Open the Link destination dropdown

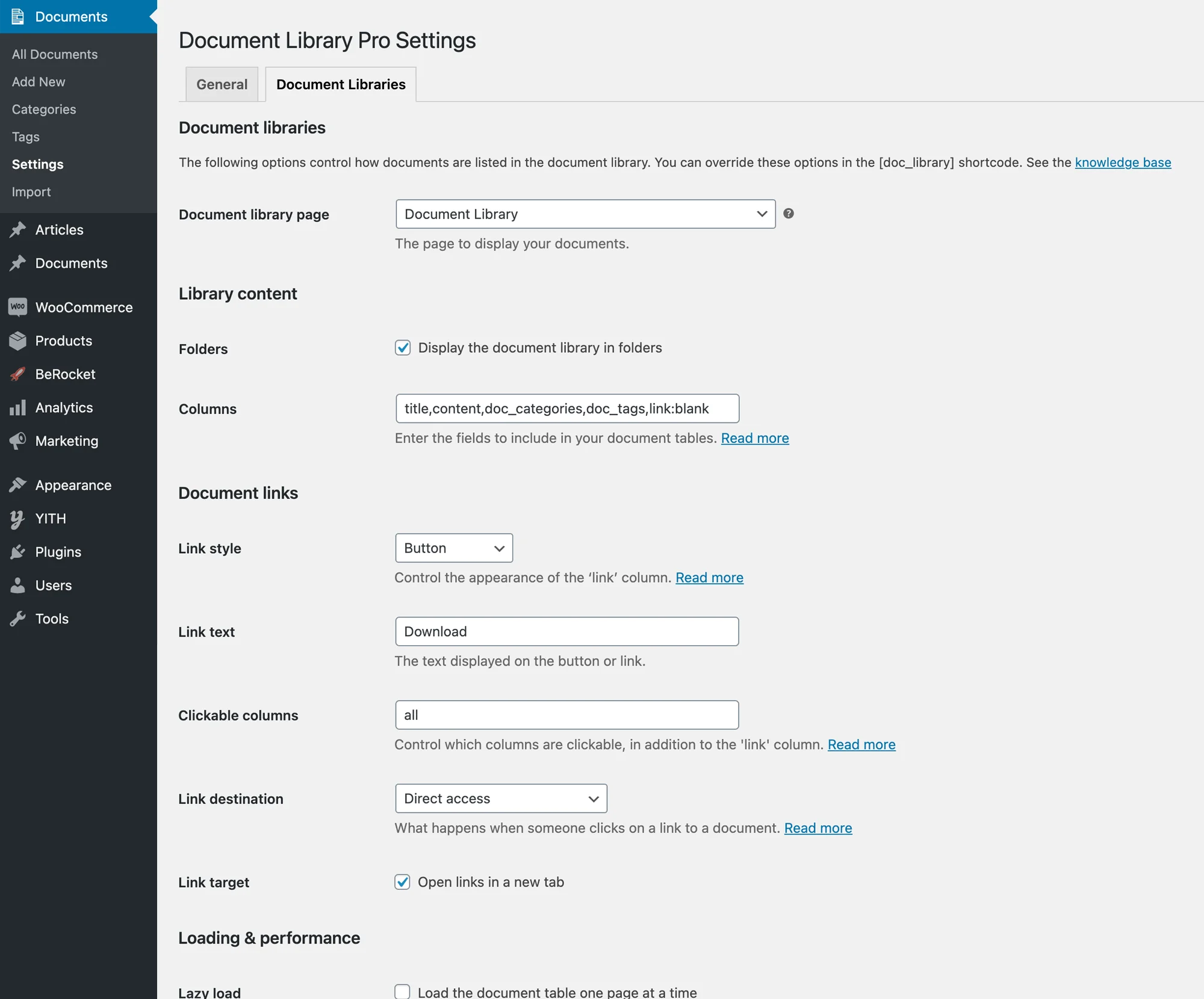[x=500, y=799]
